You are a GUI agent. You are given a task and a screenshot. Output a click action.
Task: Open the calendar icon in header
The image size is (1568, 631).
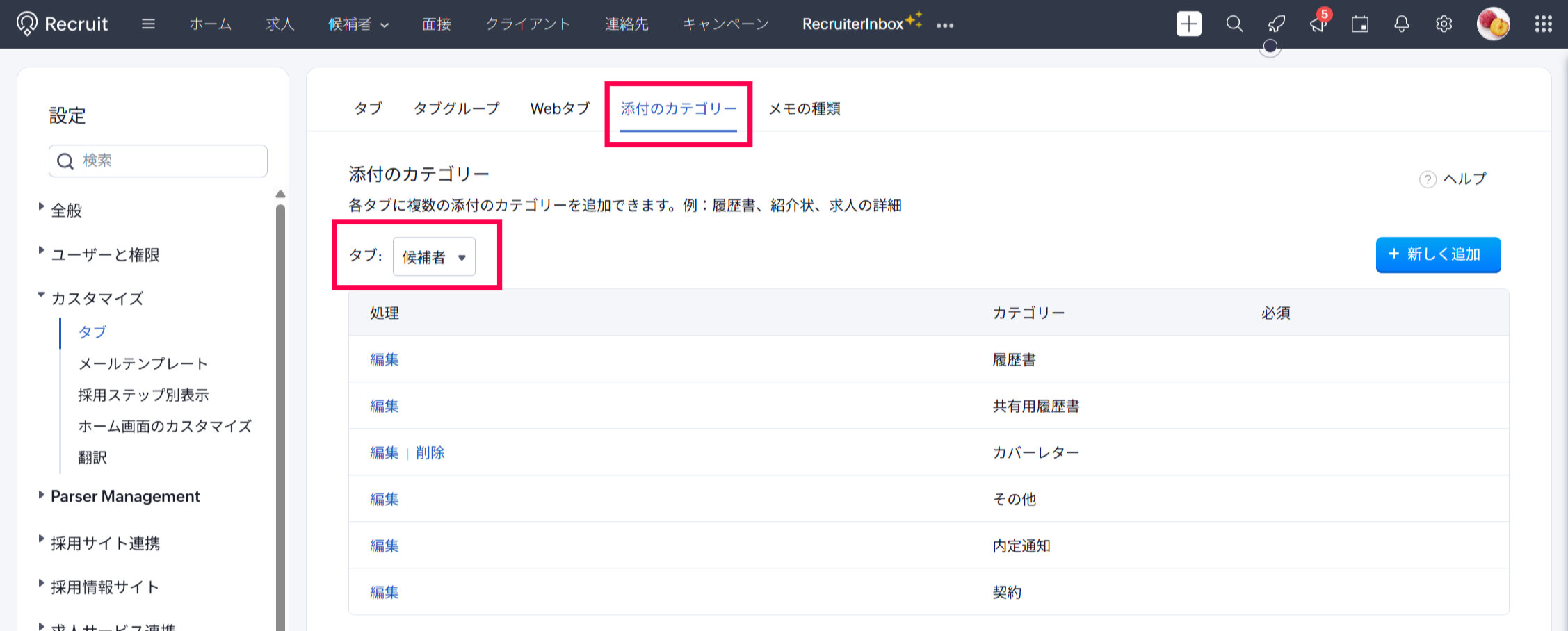tap(1359, 24)
